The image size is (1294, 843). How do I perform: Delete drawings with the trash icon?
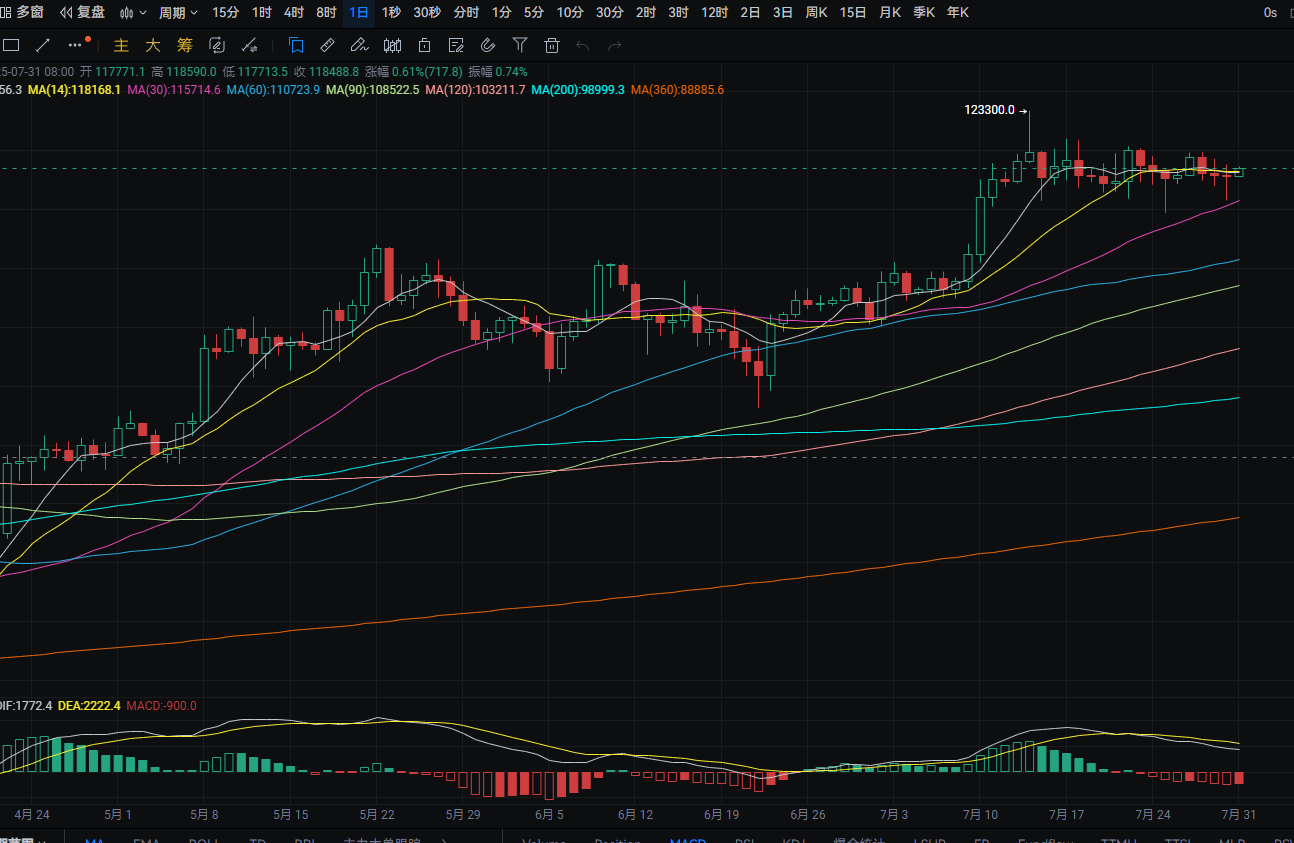coord(551,45)
